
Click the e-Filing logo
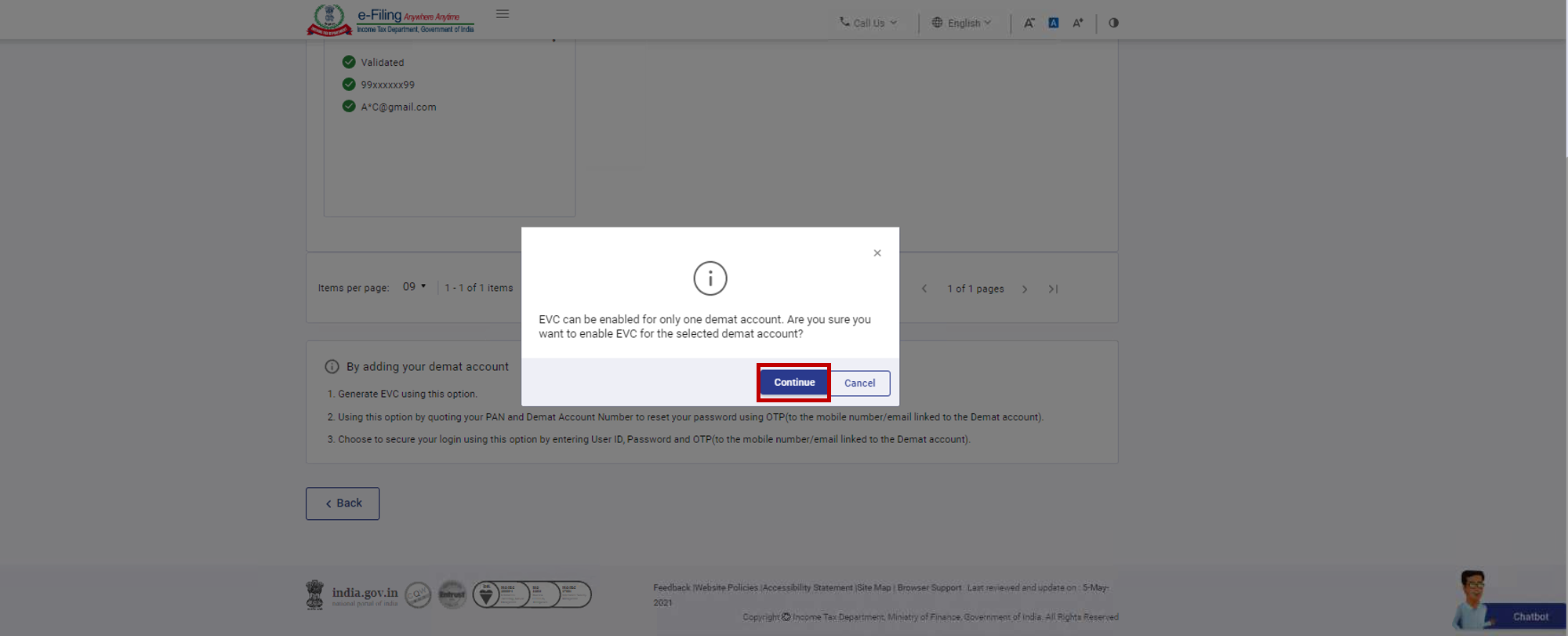tap(390, 20)
